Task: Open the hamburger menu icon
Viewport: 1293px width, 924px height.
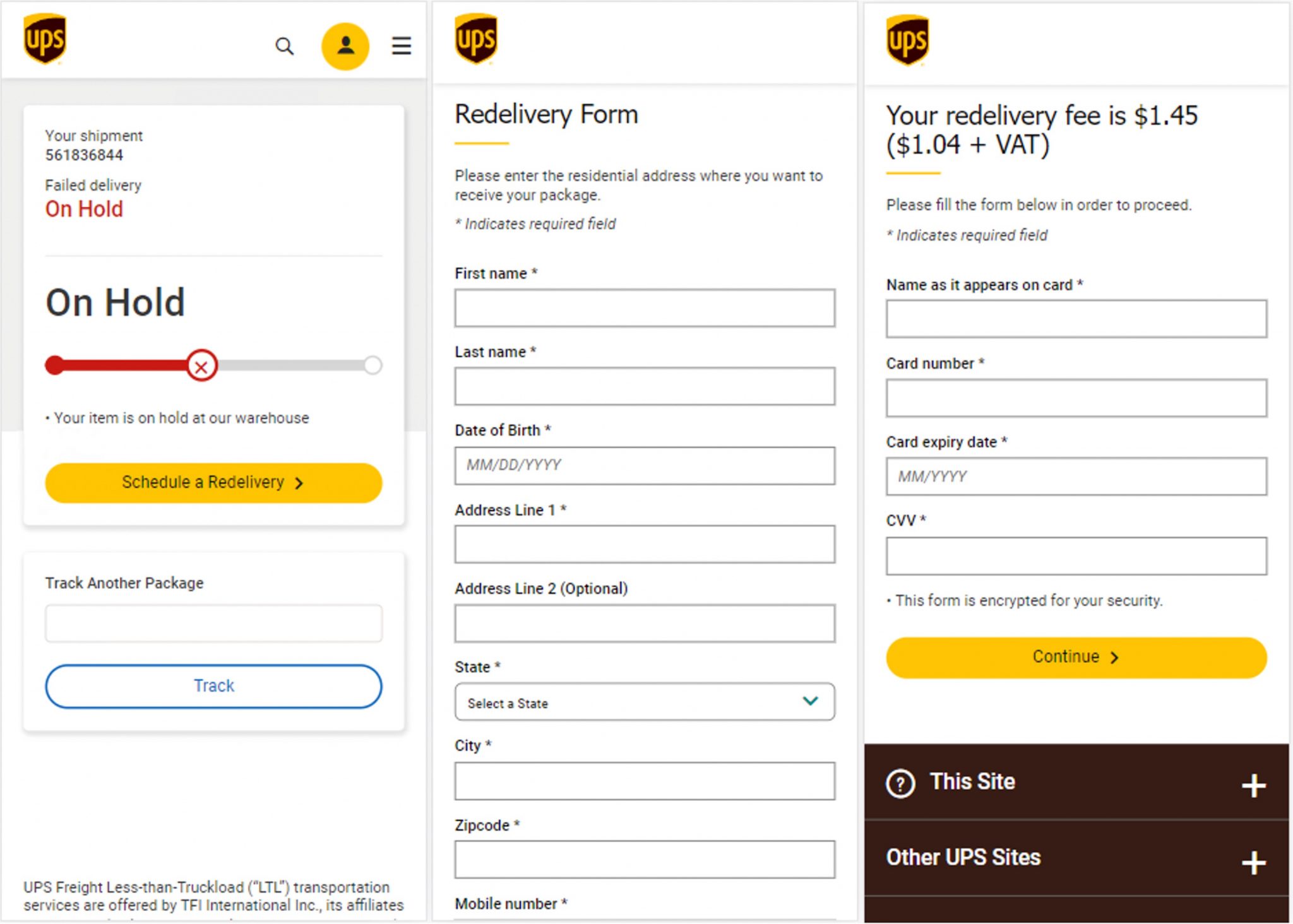Action: point(402,46)
